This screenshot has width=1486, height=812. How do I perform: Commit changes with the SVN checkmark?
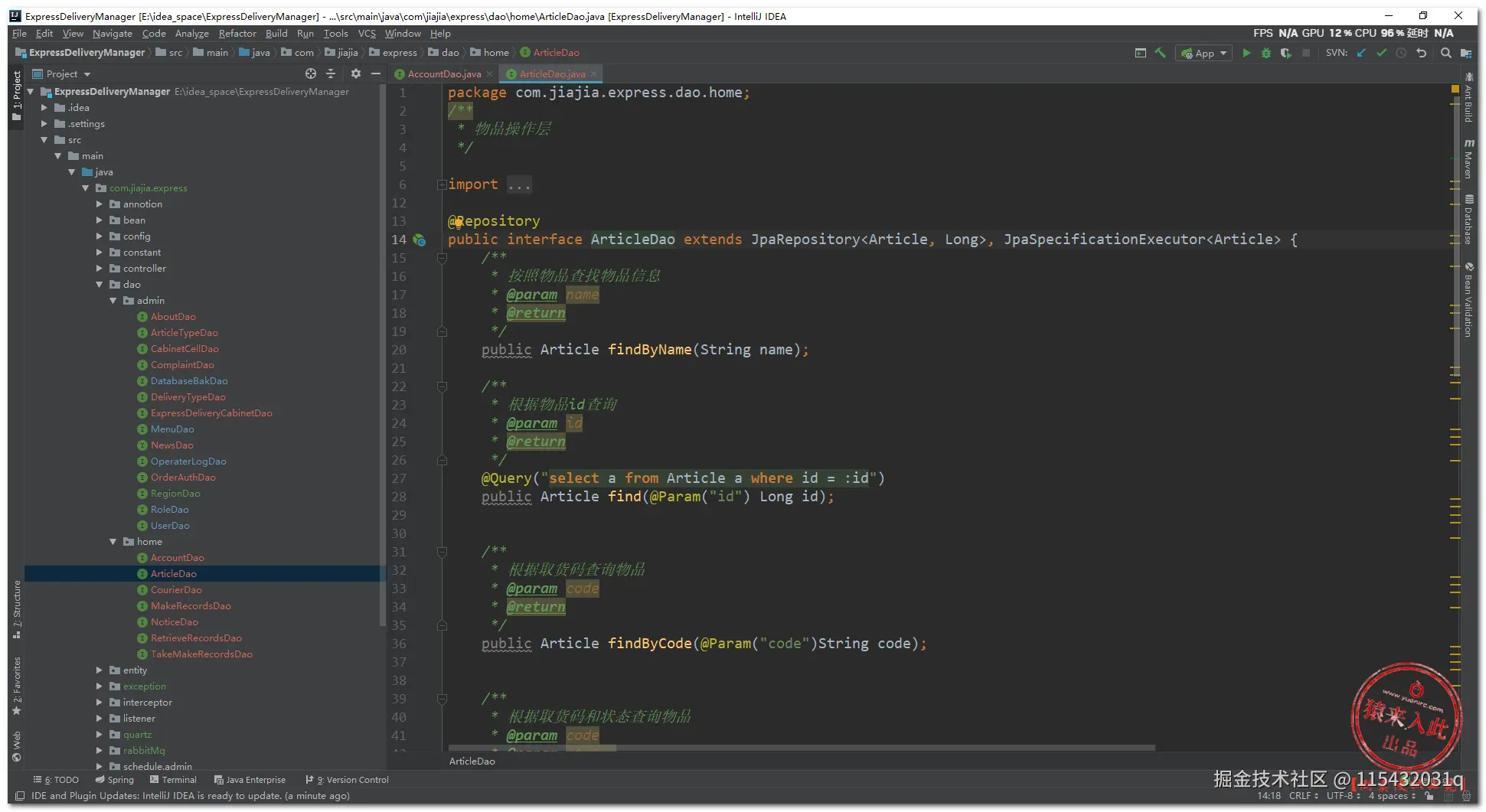point(1381,53)
